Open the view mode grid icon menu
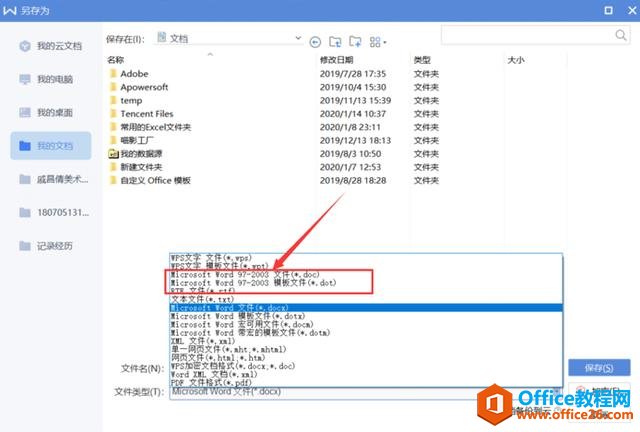This screenshot has width=640, height=432. point(378,42)
